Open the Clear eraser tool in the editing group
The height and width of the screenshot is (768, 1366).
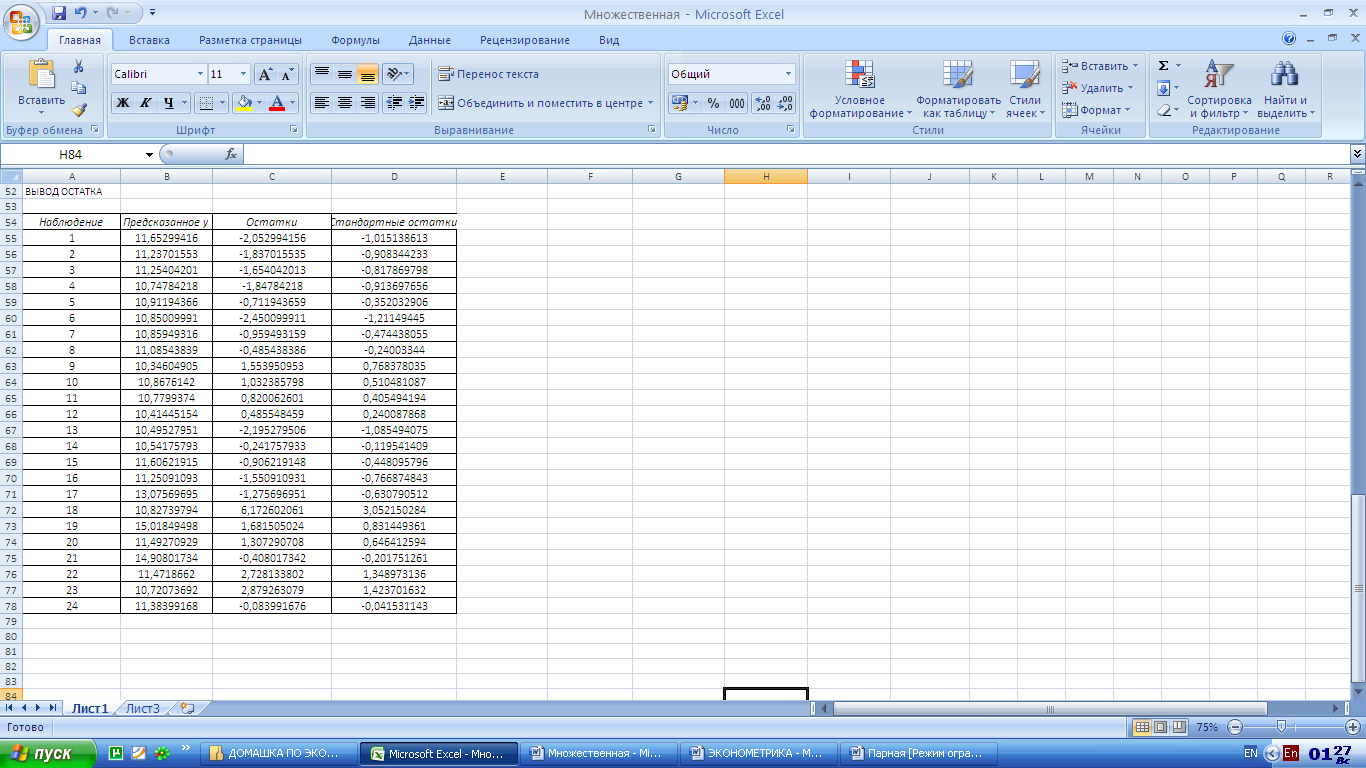tap(1164, 110)
